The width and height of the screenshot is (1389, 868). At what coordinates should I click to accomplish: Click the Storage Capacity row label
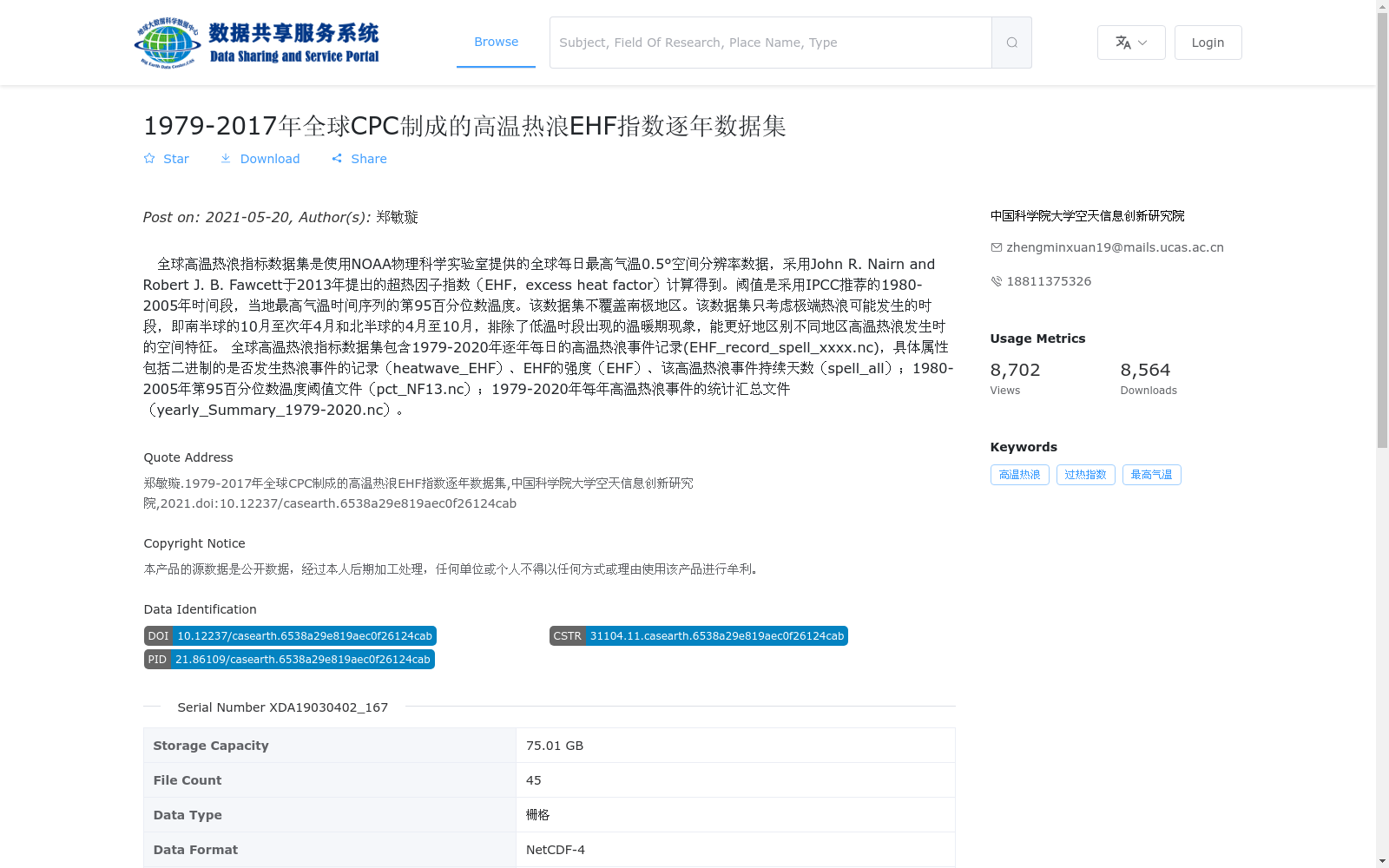[211, 746]
